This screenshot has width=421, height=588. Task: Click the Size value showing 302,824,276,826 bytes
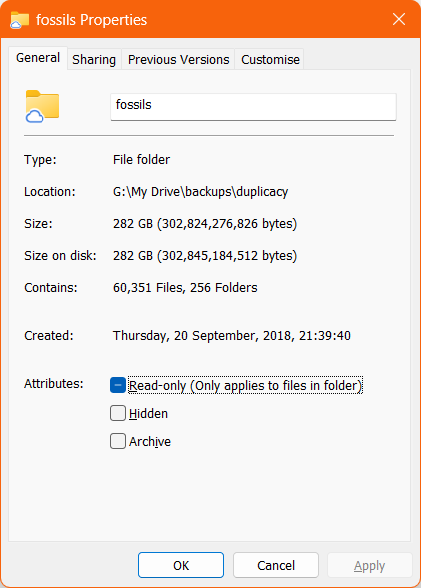205,224
